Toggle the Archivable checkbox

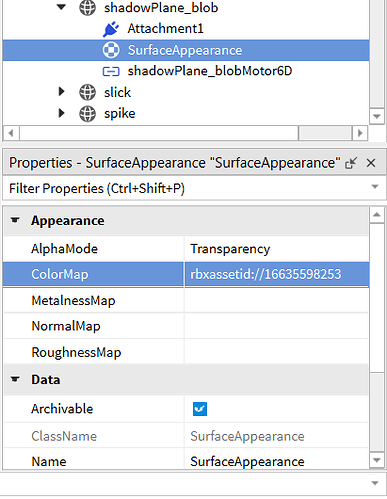click(x=200, y=409)
